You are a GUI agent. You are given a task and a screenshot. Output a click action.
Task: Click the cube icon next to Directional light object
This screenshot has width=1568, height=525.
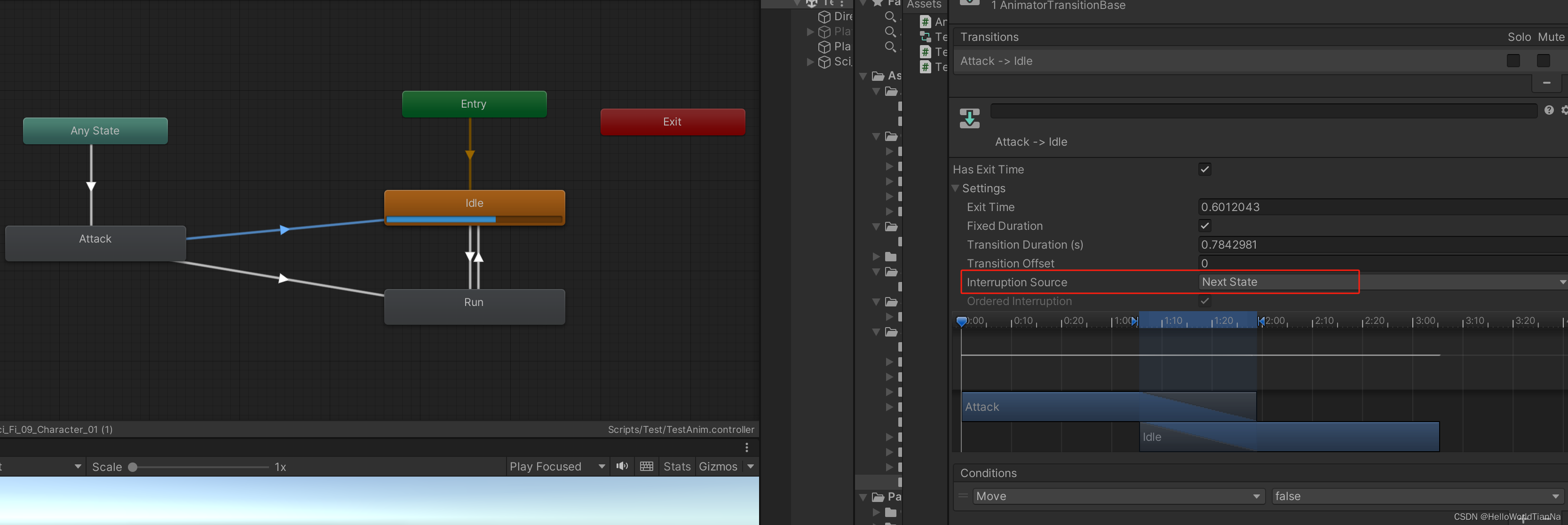(824, 16)
